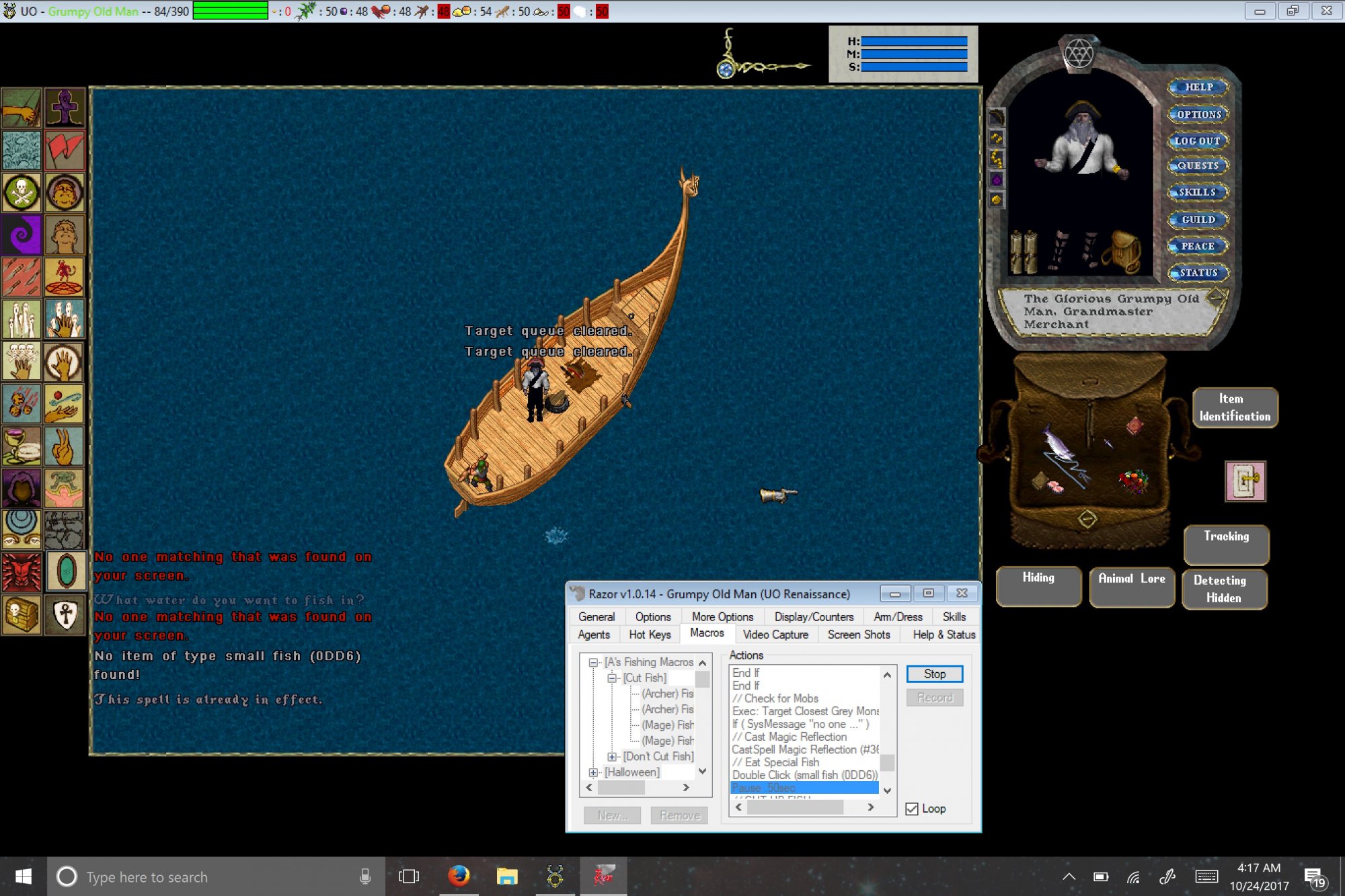The height and width of the screenshot is (896, 1345).
Task: Click the red flag spell icon
Action: tap(65, 150)
